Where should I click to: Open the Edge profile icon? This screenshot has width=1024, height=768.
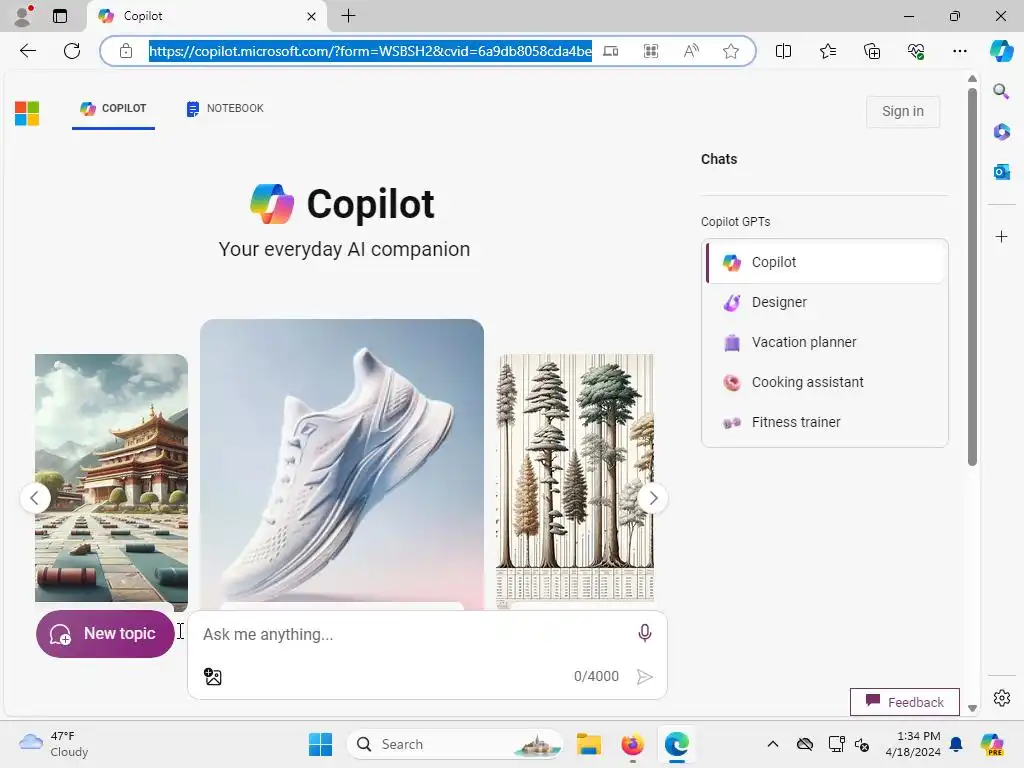[23, 16]
